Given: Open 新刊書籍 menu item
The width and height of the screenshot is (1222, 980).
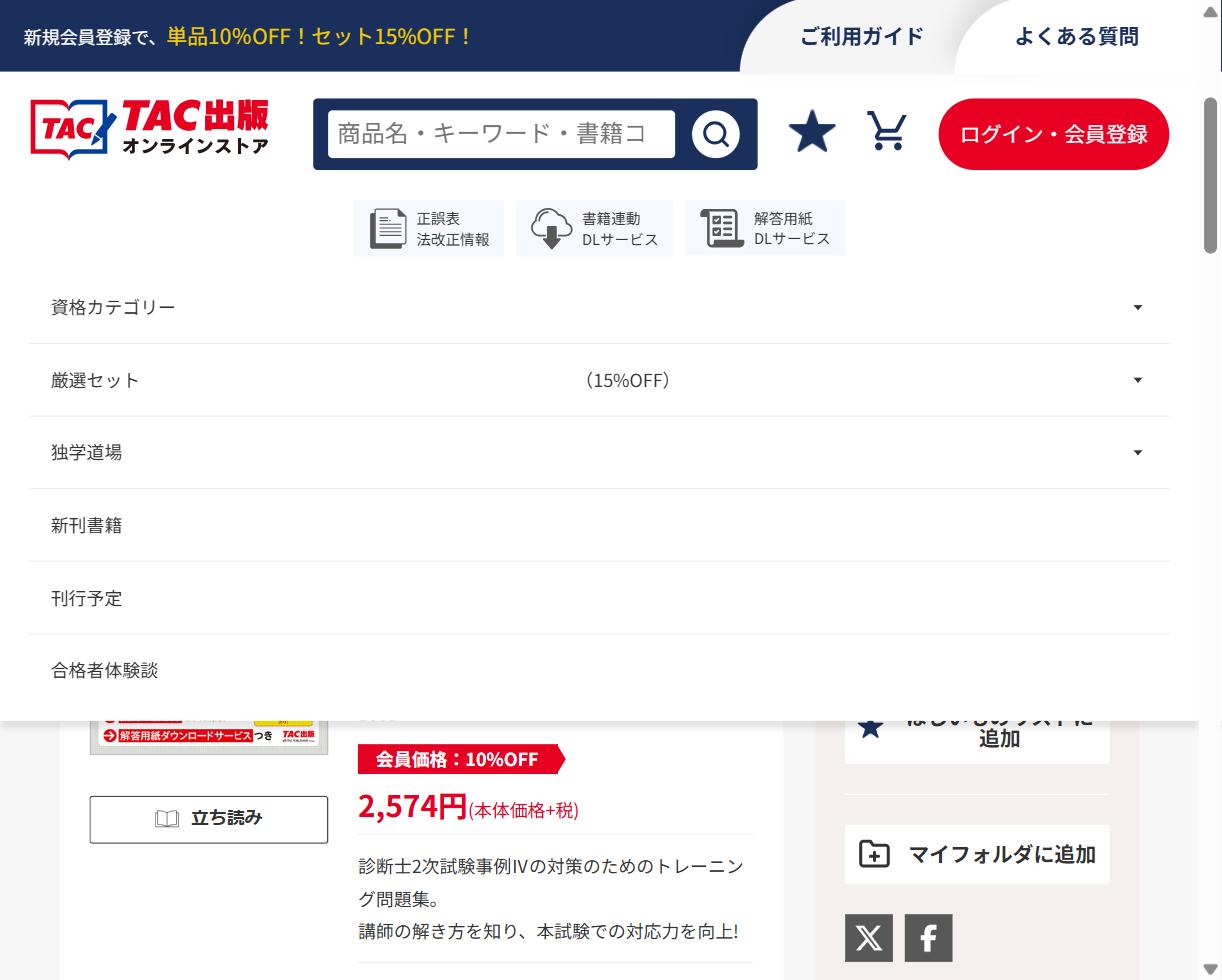Looking at the screenshot, I should coord(599,525).
